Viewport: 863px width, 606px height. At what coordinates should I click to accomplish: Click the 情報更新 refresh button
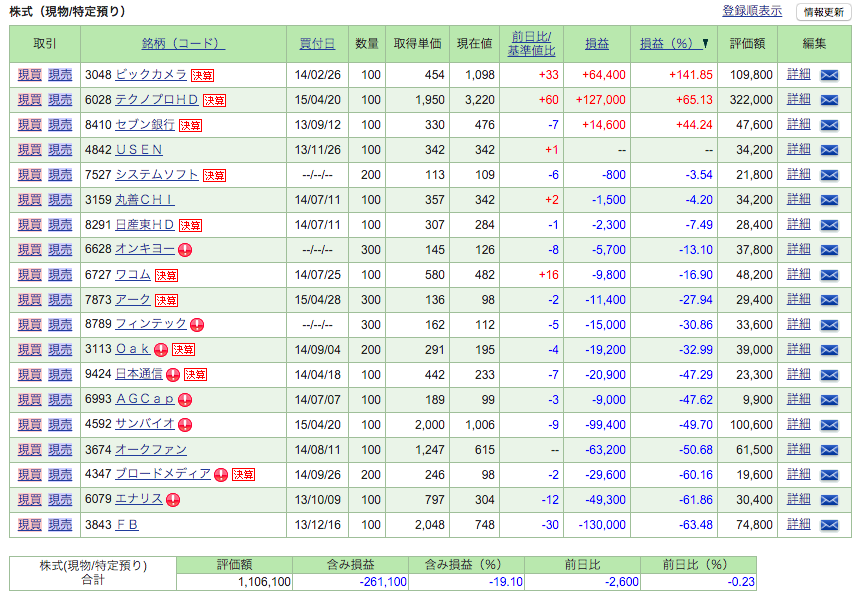(823, 12)
